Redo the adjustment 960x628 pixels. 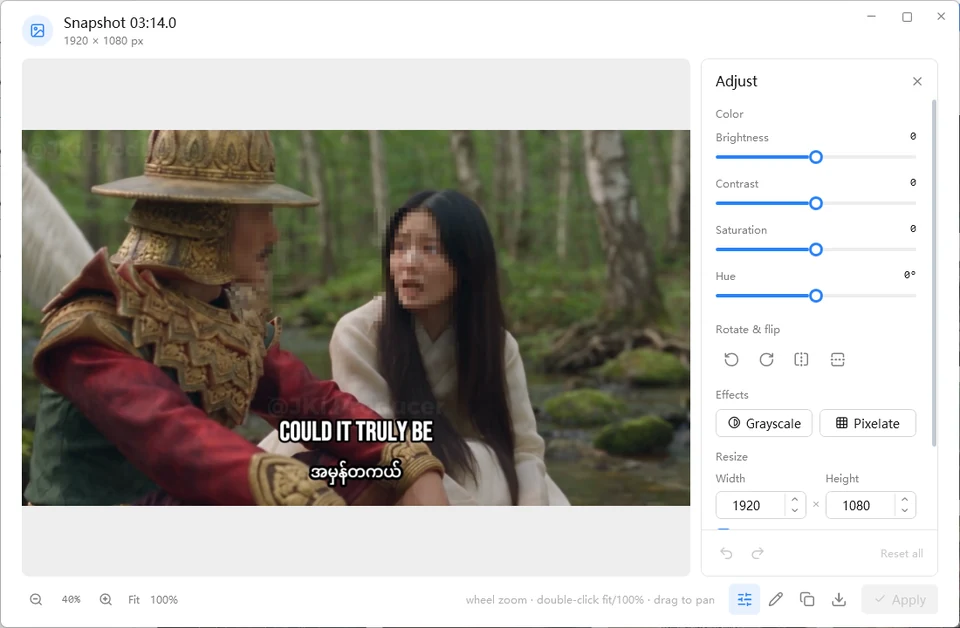coord(758,553)
